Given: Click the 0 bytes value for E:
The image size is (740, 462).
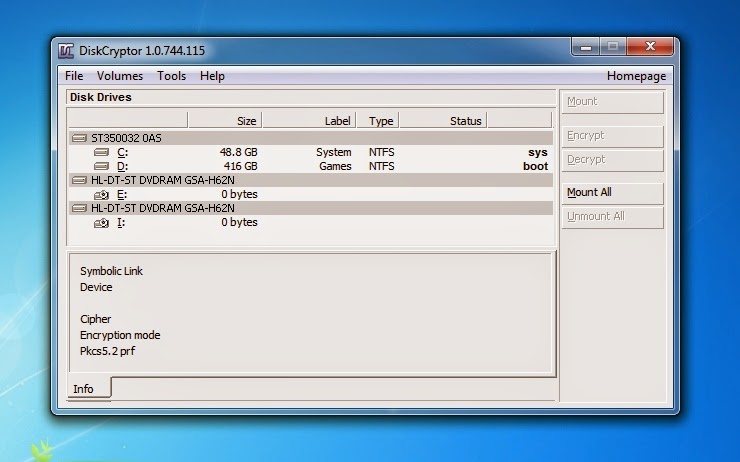Looking at the screenshot, I should click(x=239, y=194).
